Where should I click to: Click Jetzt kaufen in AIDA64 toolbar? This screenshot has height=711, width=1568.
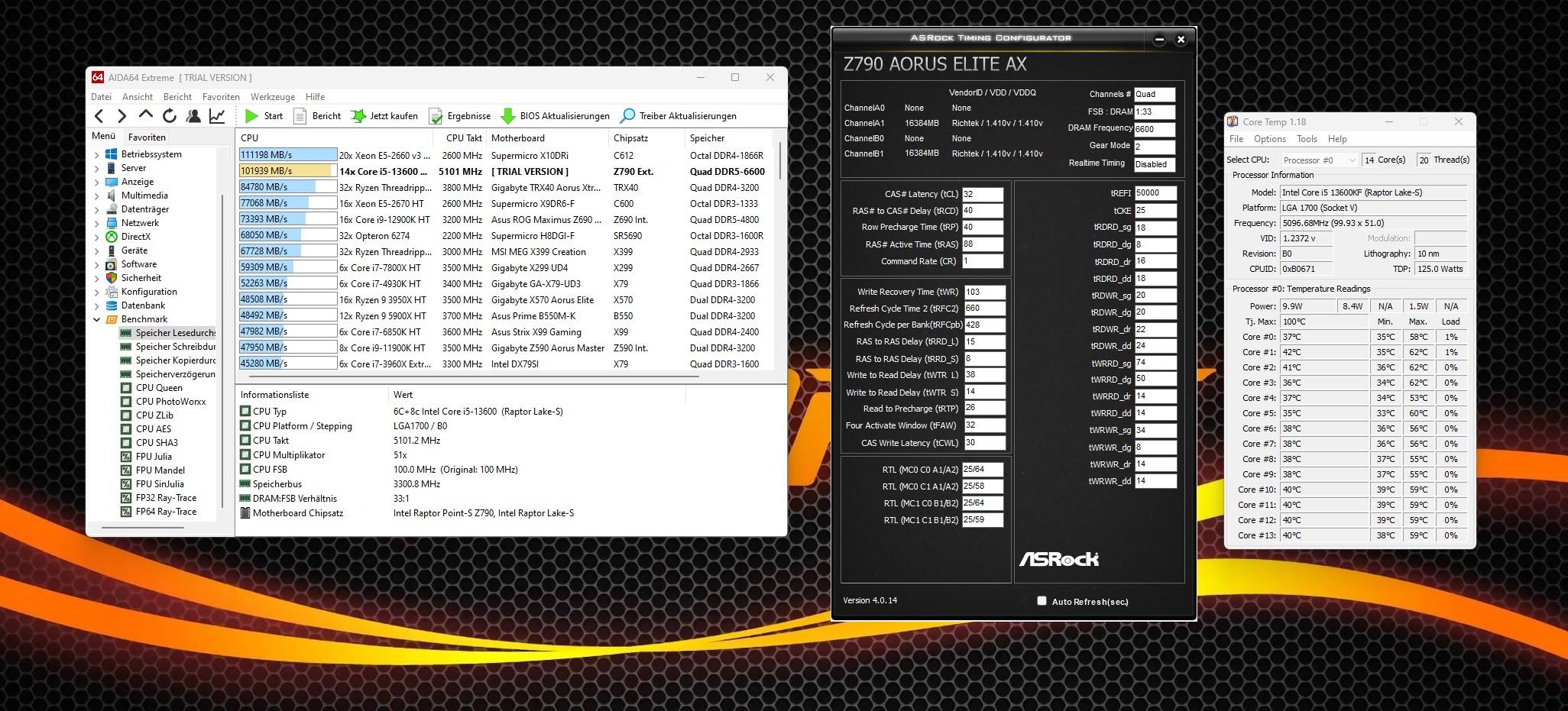click(x=384, y=116)
